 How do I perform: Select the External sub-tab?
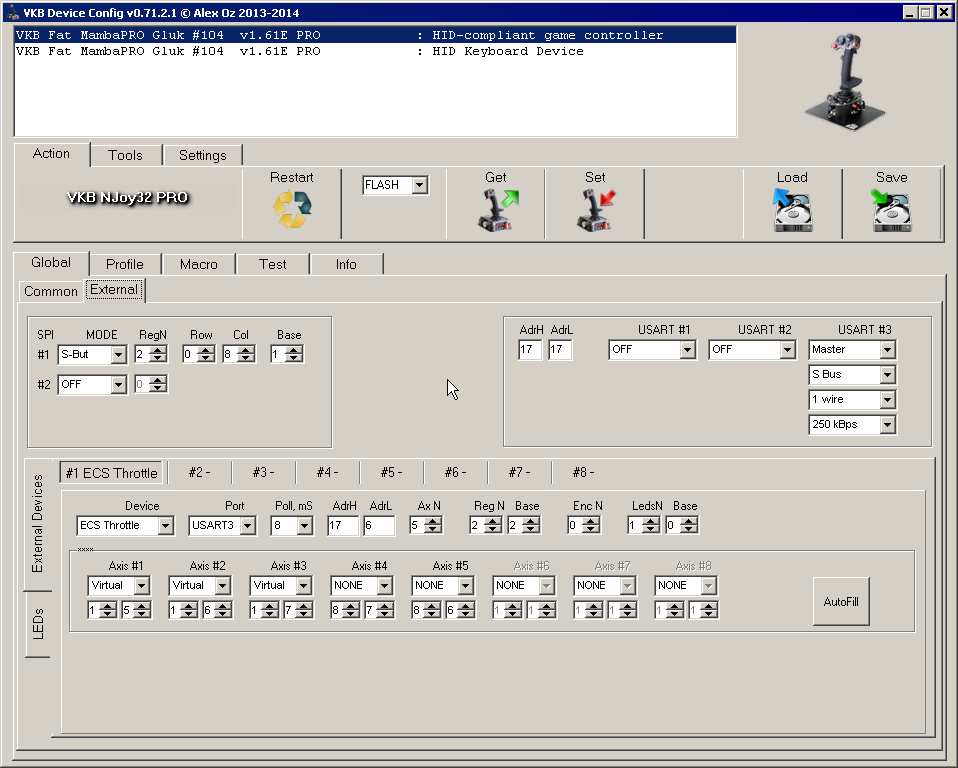[x=114, y=290]
